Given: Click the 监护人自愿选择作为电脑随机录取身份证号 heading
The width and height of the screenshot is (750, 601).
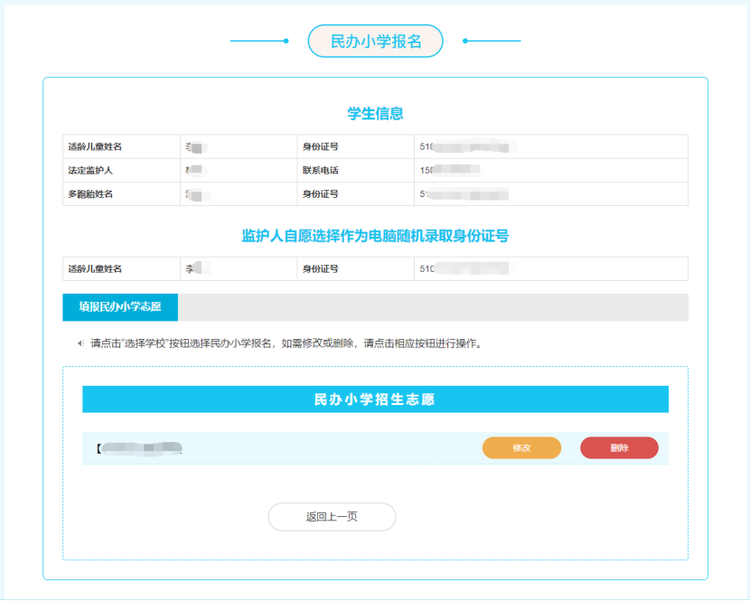Looking at the screenshot, I should (x=375, y=236).
